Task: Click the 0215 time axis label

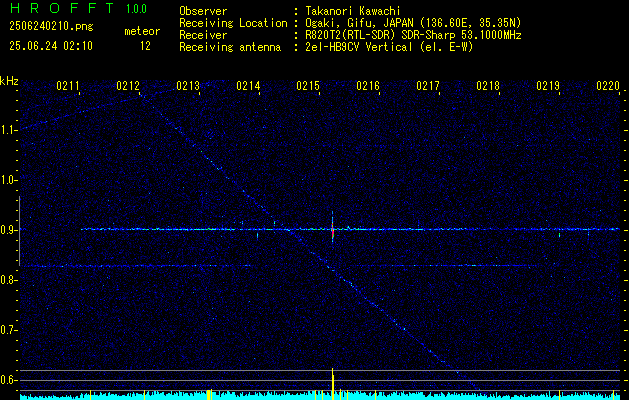Action: click(x=308, y=86)
